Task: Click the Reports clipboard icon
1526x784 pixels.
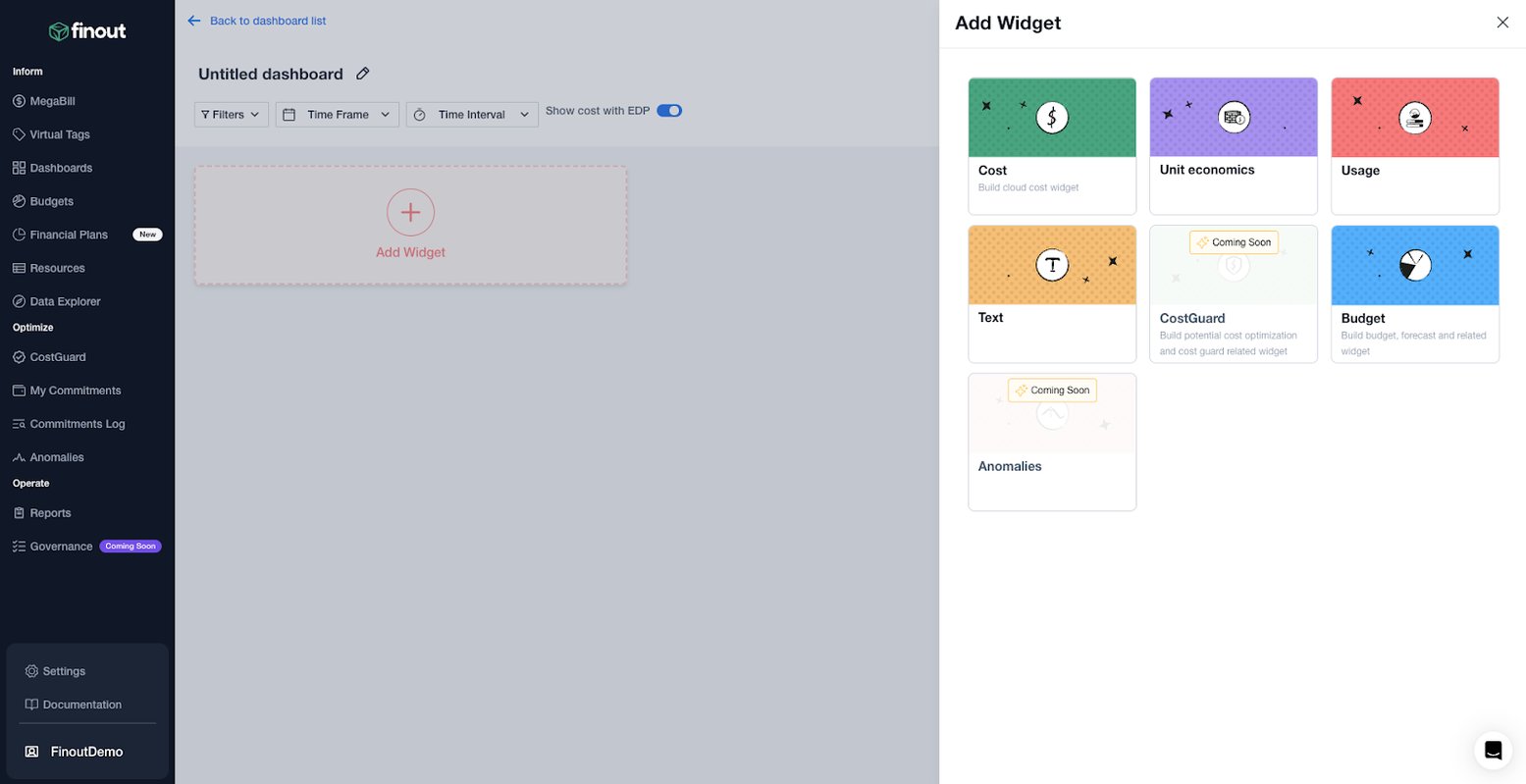Action: pyautogui.click(x=19, y=513)
